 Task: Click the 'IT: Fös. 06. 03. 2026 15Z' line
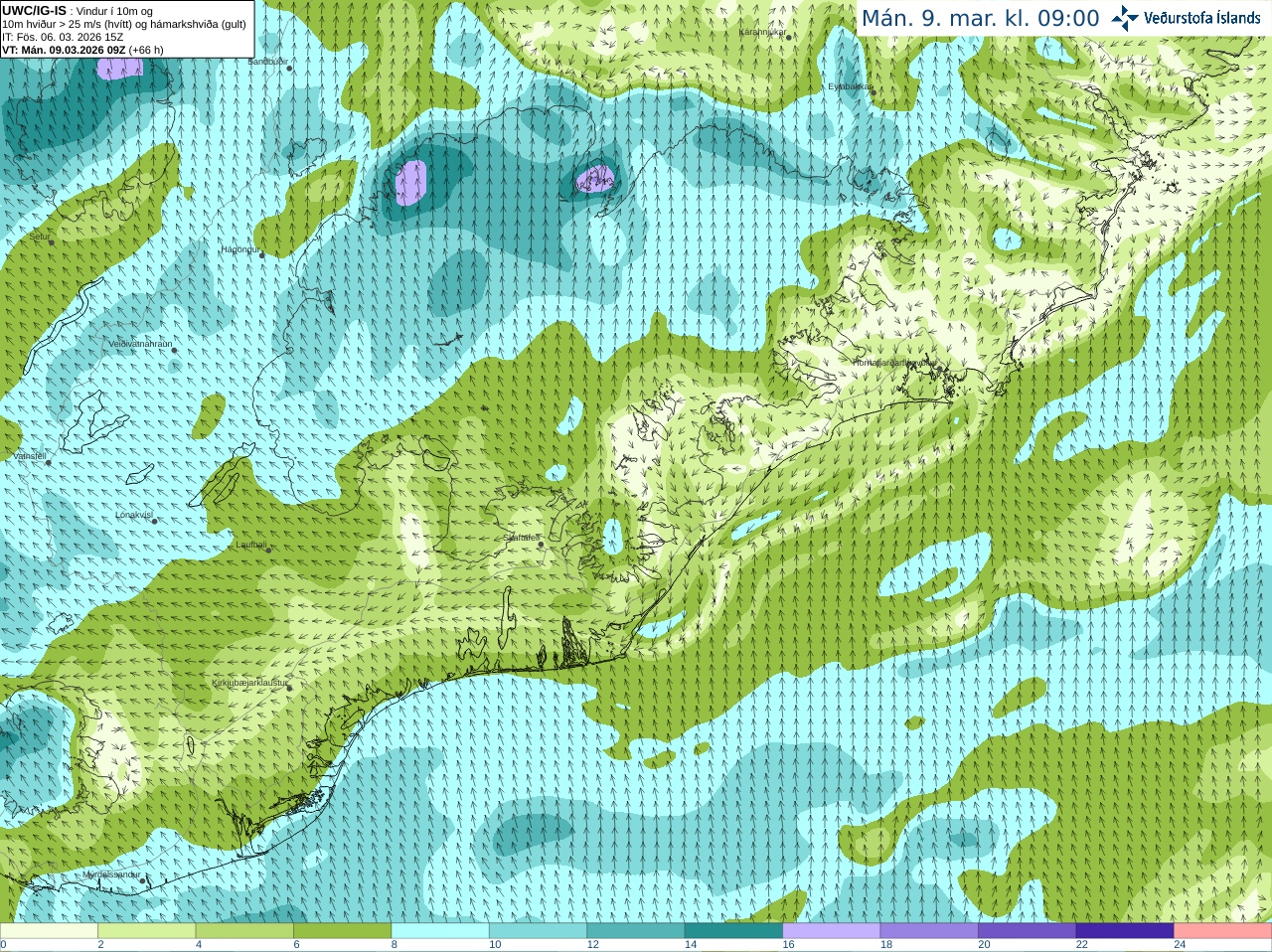point(63,37)
